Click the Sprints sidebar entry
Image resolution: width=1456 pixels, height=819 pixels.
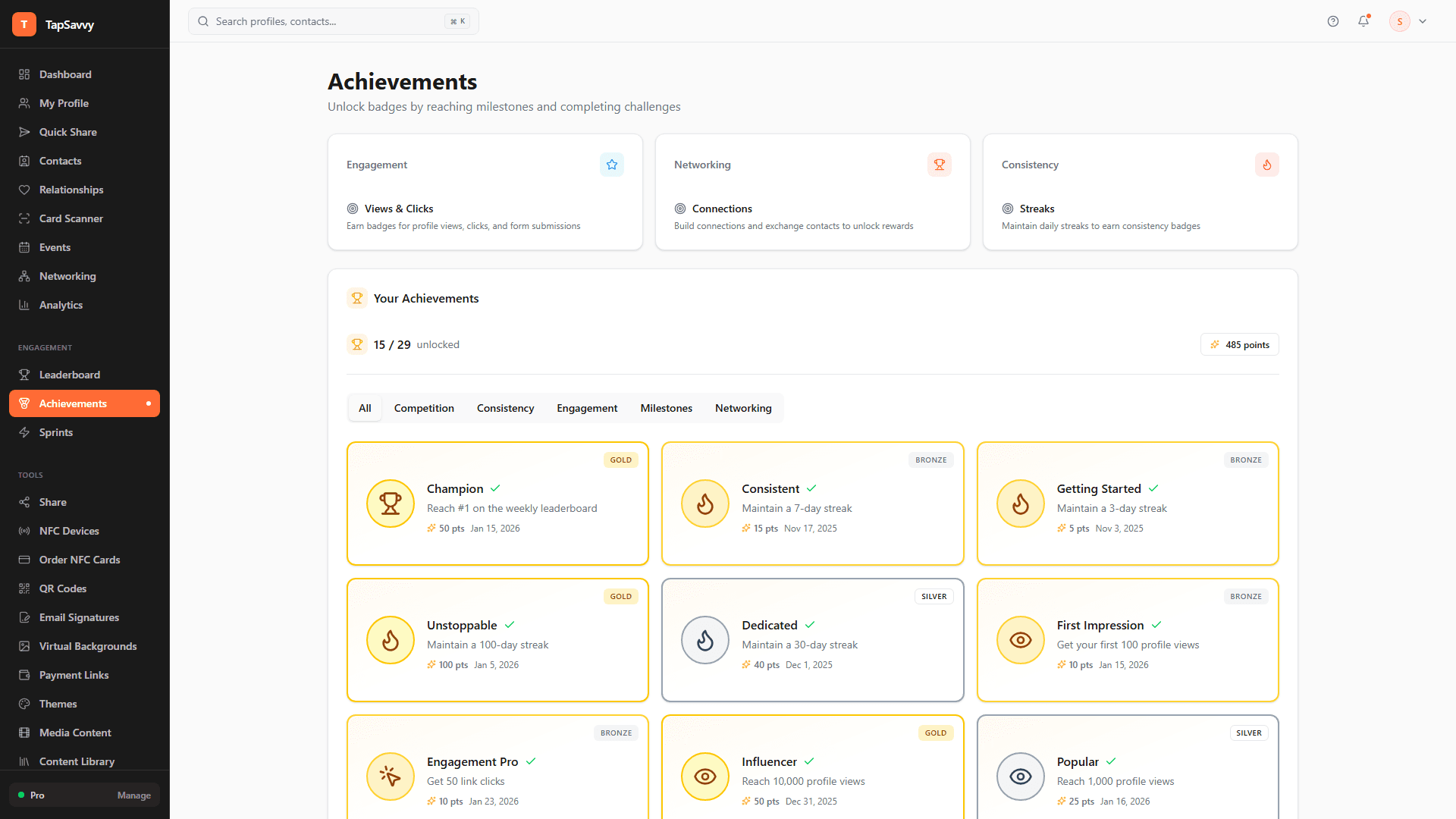[x=56, y=432]
